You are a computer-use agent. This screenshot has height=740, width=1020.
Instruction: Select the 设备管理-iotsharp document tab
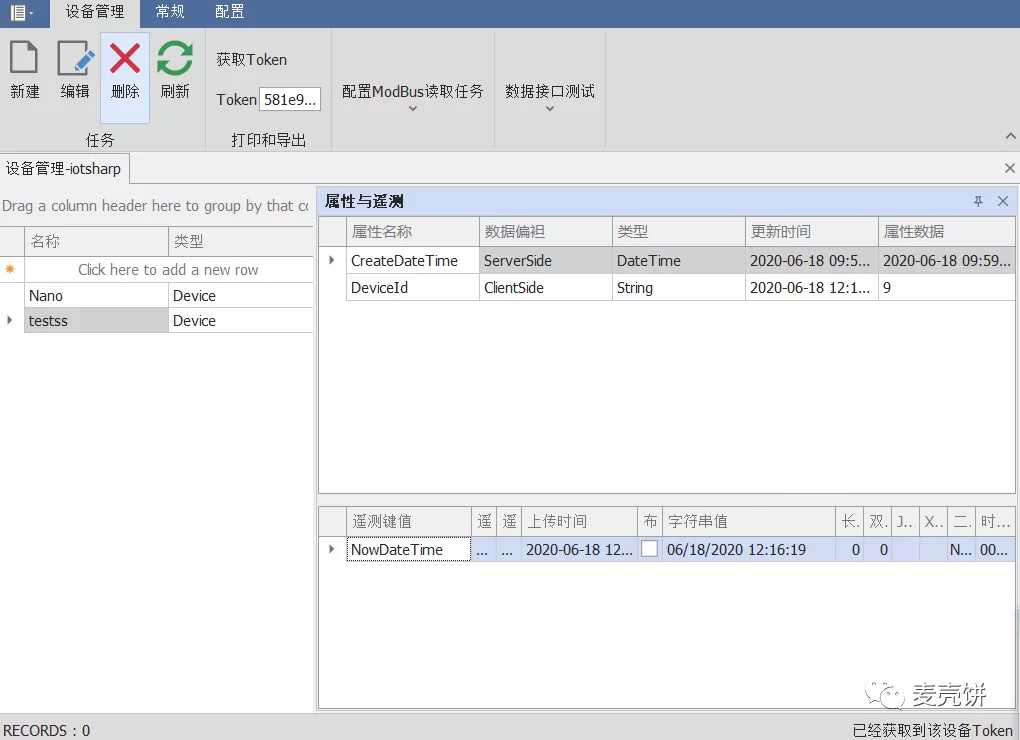pos(64,168)
